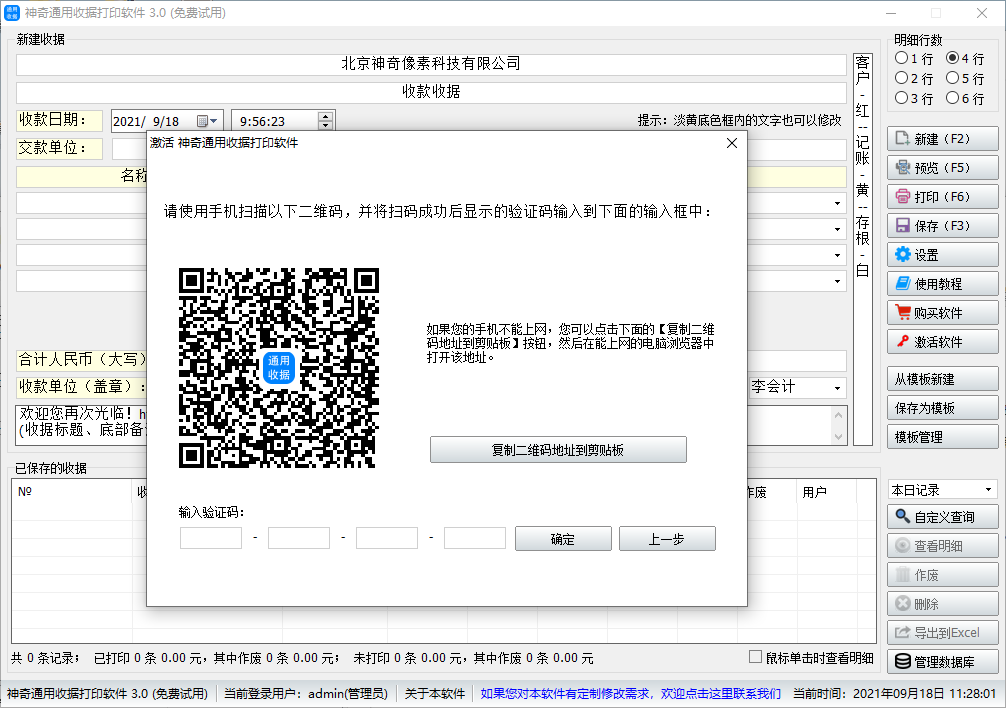Click the app logo in title bar
This screenshot has width=1006, height=708.
click(12, 13)
